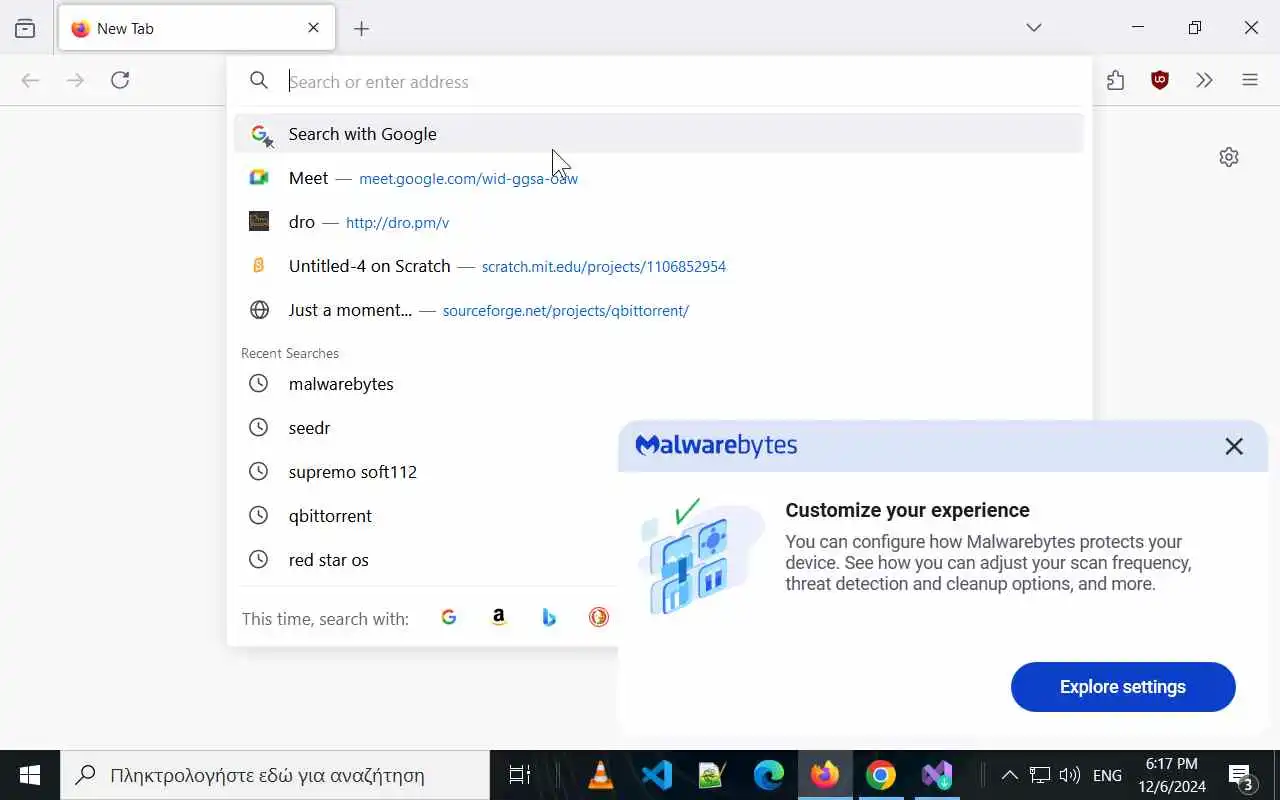Open the sourceforge qbittorrent suggestion

coord(659,310)
